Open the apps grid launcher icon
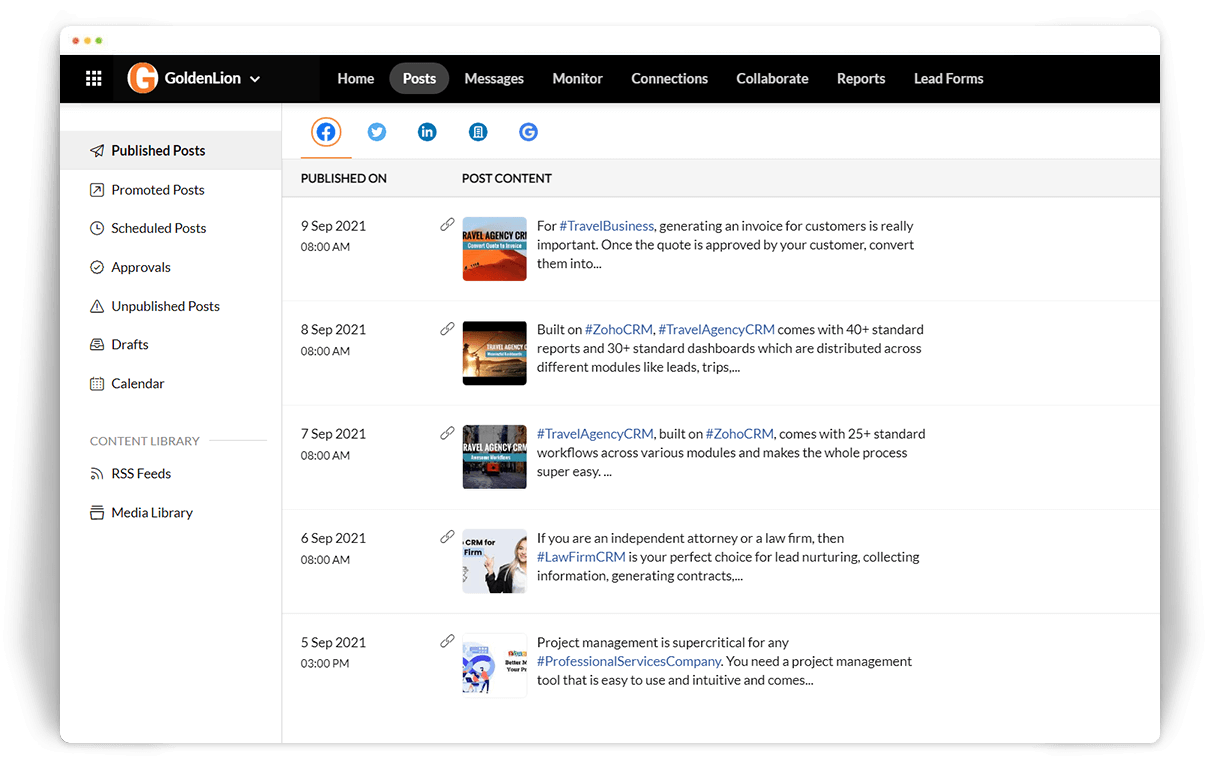The image size is (1208, 760). [93, 79]
